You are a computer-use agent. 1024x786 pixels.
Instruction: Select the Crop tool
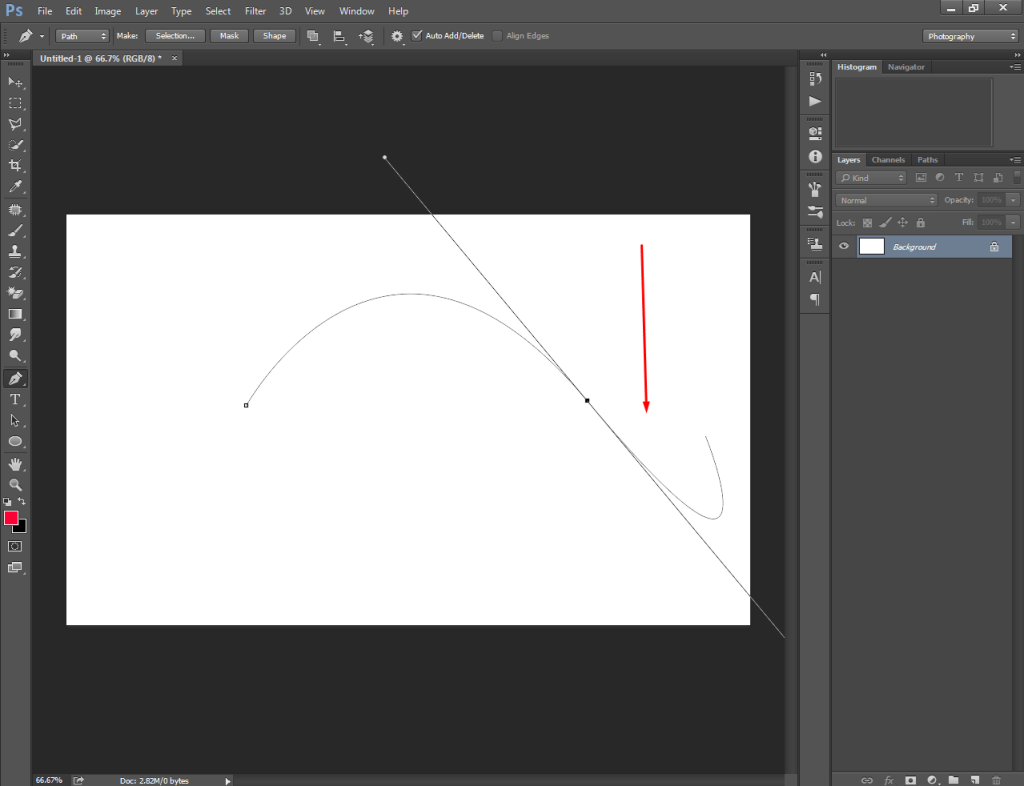pyautogui.click(x=15, y=165)
